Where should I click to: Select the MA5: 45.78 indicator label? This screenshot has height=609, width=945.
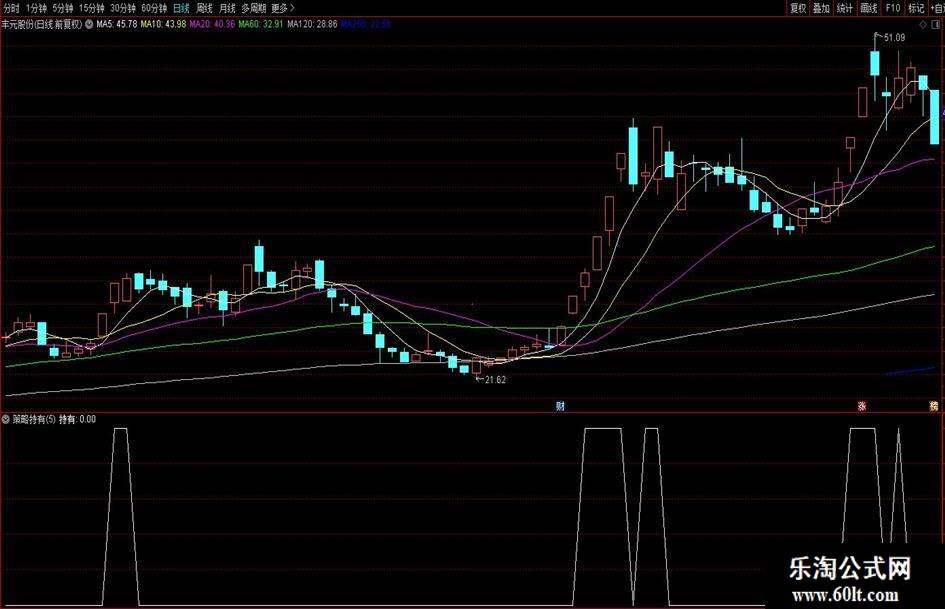point(117,25)
